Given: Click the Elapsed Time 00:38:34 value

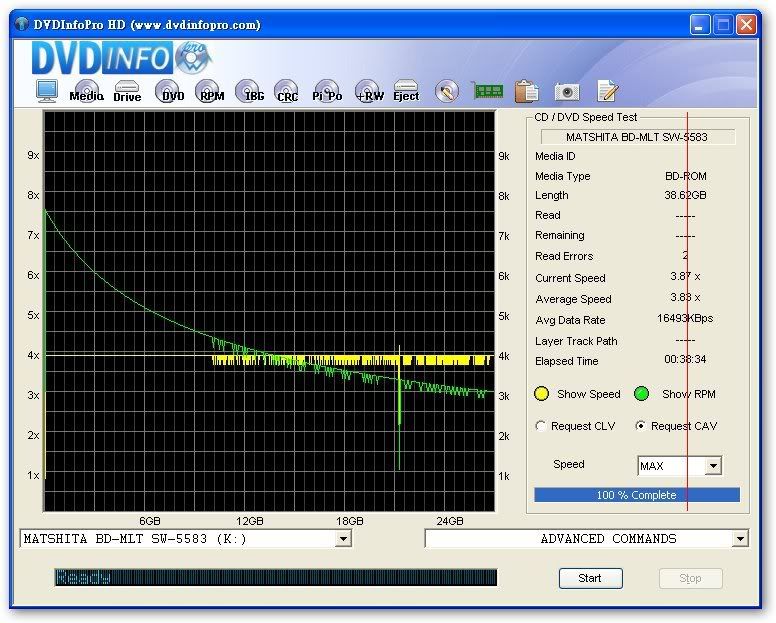Looking at the screenshot, I should [685, 360].
